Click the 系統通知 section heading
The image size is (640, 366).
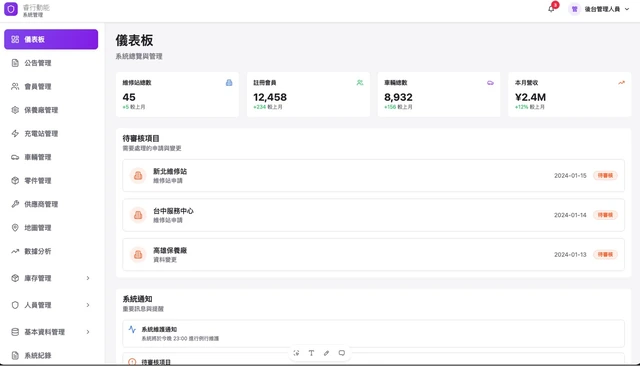pos(137,299)
